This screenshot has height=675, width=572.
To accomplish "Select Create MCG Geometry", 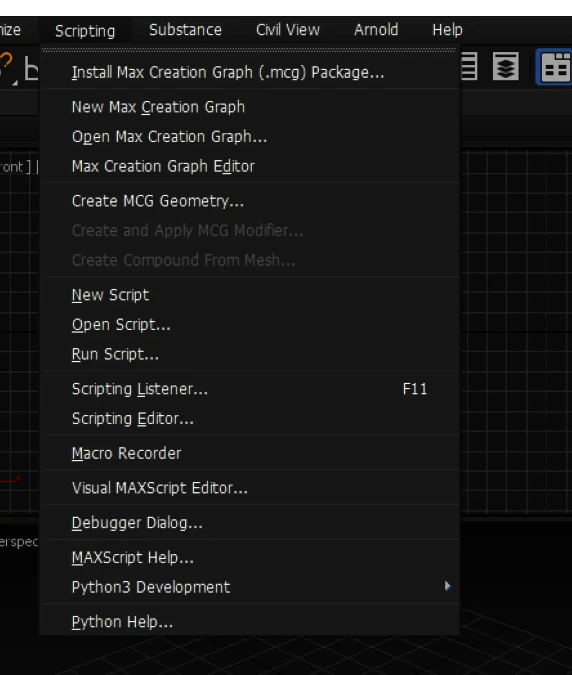I will tap(251, 201).
